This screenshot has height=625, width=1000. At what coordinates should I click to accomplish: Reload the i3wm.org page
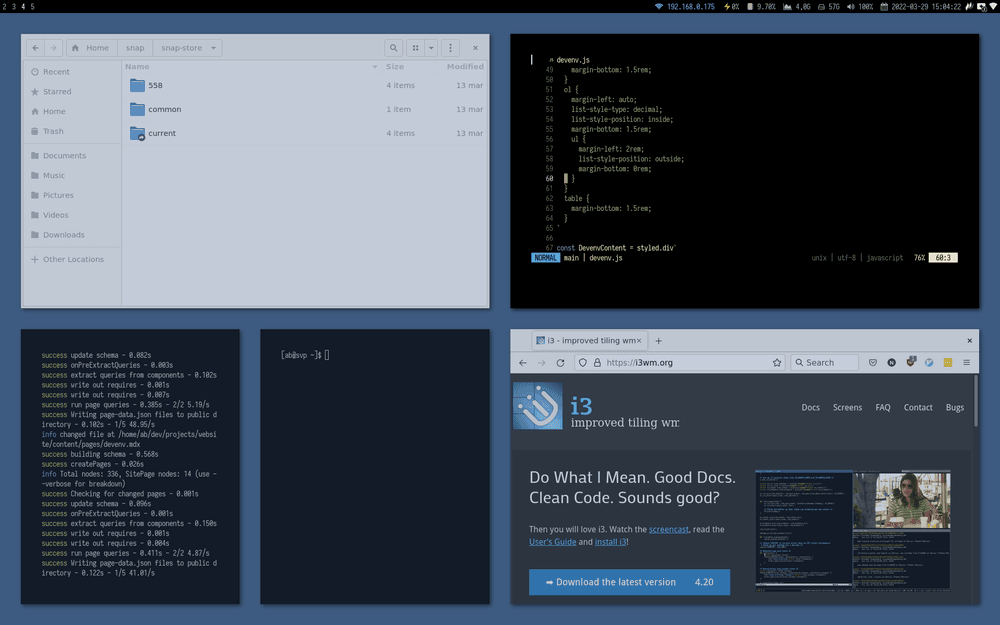[x=560, y=363]
